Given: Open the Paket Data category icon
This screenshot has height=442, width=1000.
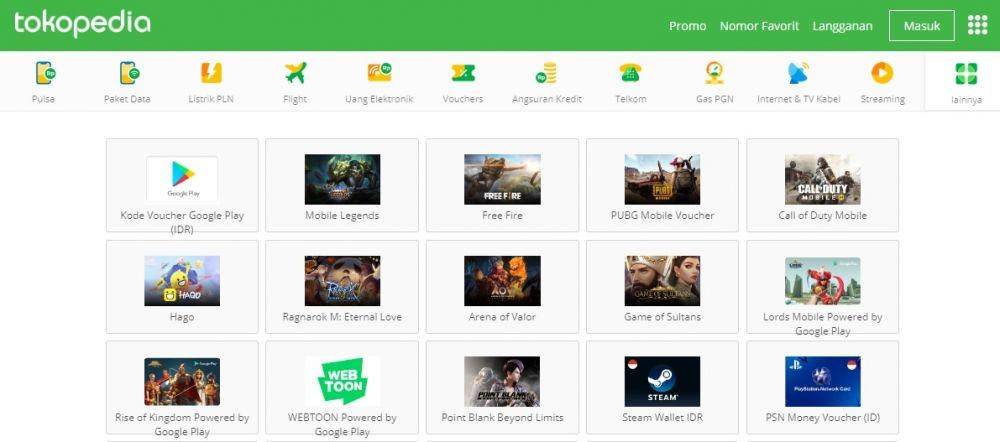Looking at the screenshot, I should click(129, 73).
